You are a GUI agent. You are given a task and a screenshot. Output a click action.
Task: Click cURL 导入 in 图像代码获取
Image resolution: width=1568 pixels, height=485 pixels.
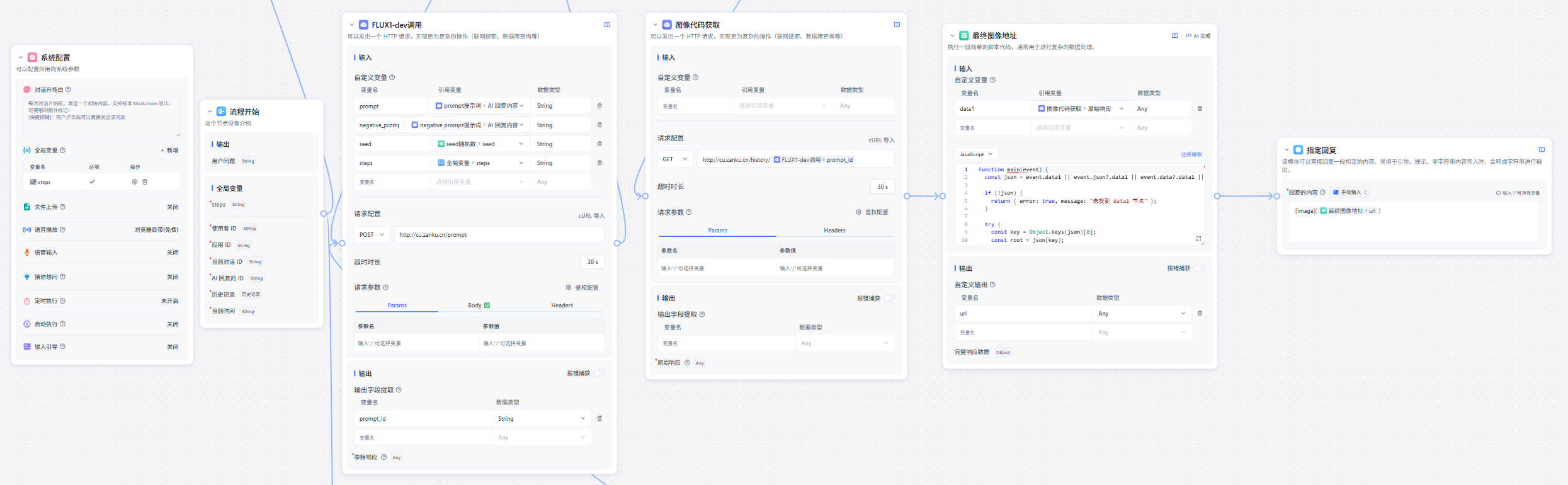pos(882,140)
